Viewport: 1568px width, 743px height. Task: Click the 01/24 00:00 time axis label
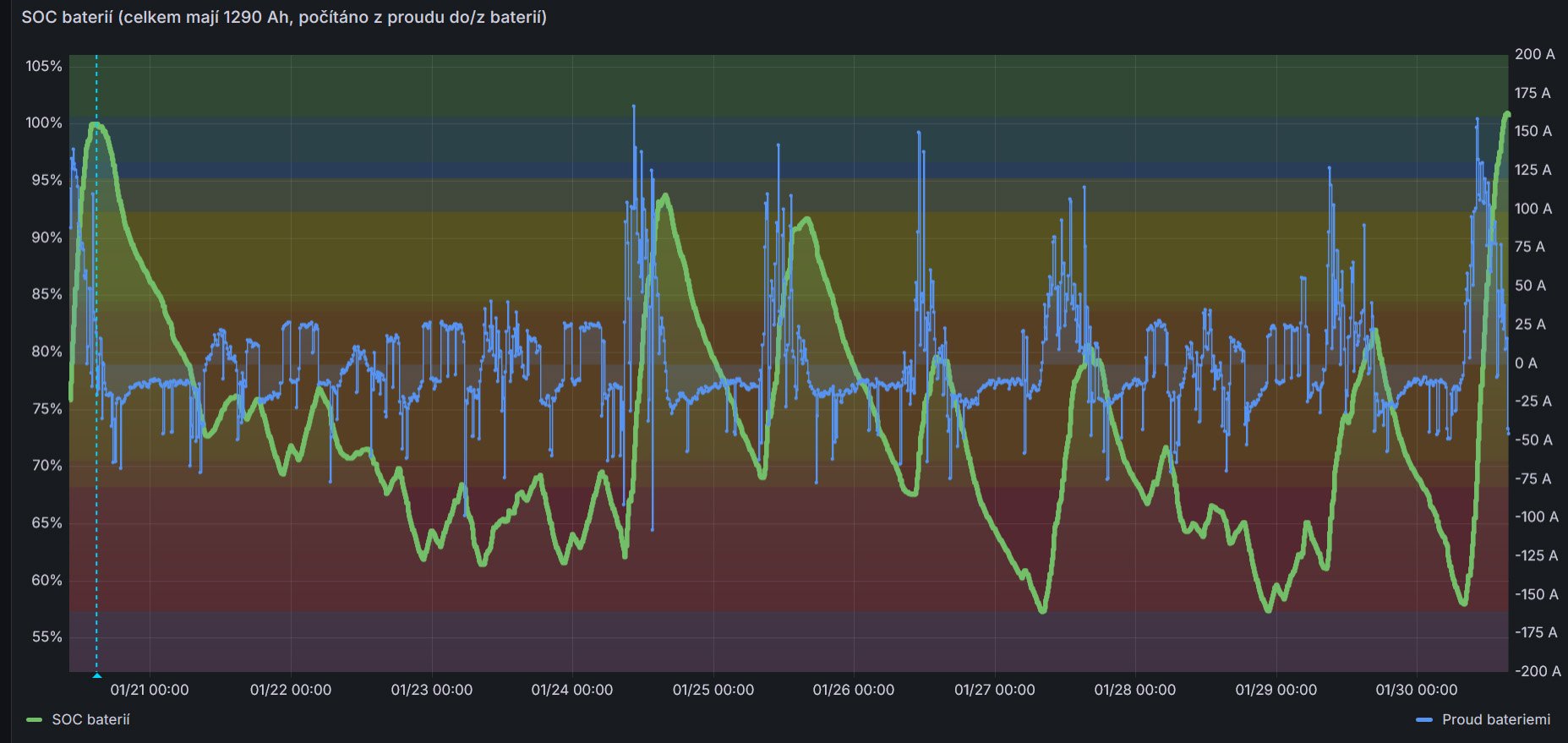point(572,690)
